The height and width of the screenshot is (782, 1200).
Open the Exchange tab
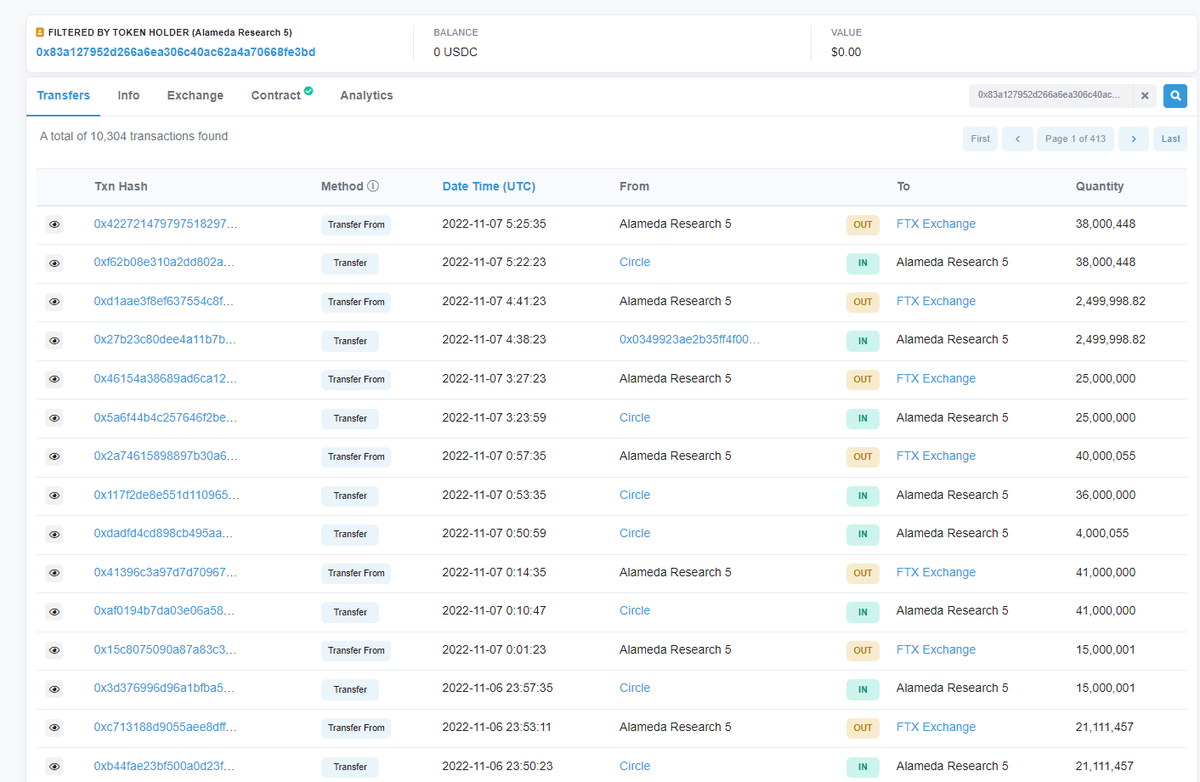coord(195,96)
